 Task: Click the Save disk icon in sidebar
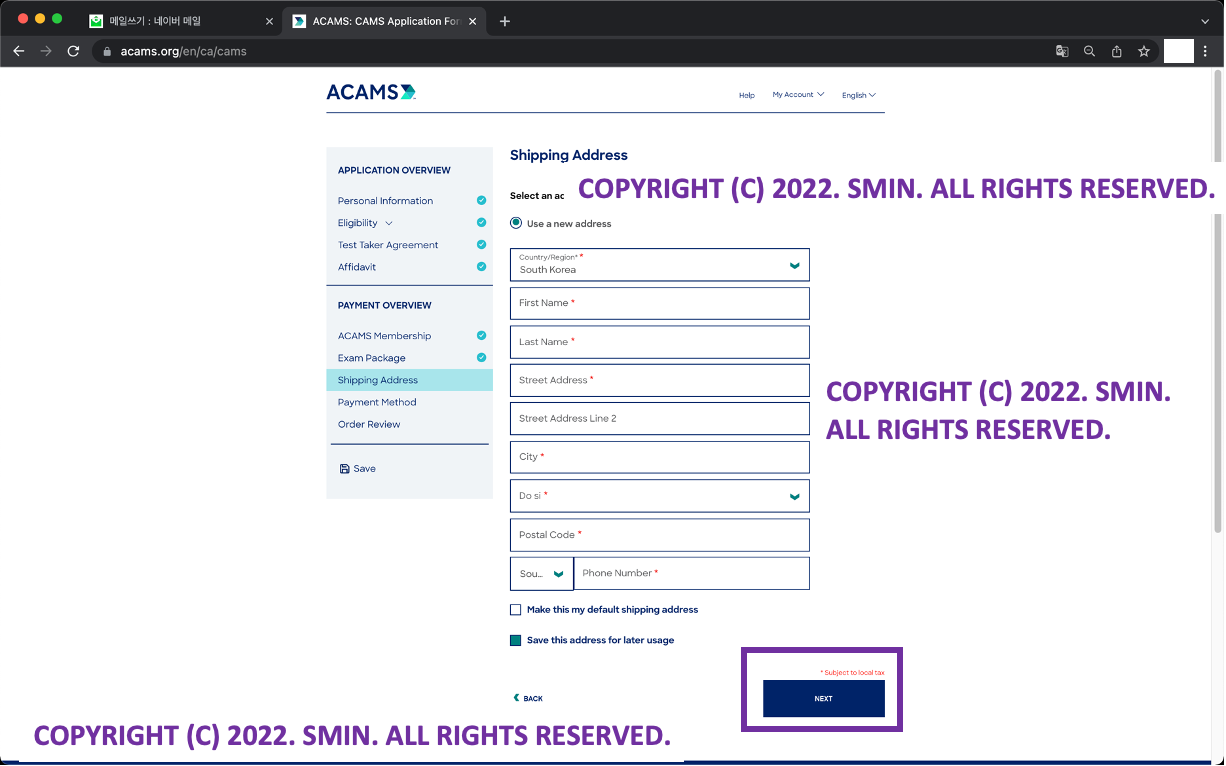click(x=345, y=468)
